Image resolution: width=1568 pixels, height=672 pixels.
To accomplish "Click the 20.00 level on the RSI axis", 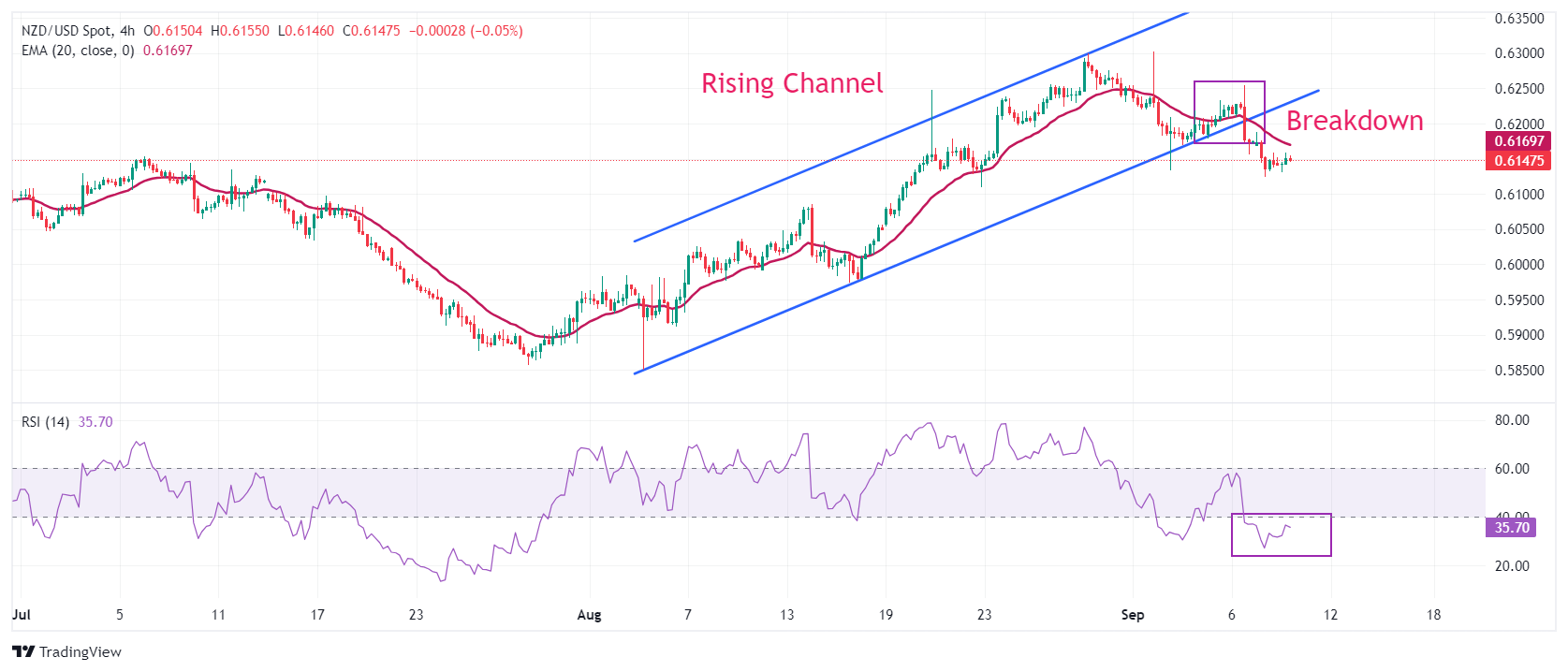I will pos(1512,566).
